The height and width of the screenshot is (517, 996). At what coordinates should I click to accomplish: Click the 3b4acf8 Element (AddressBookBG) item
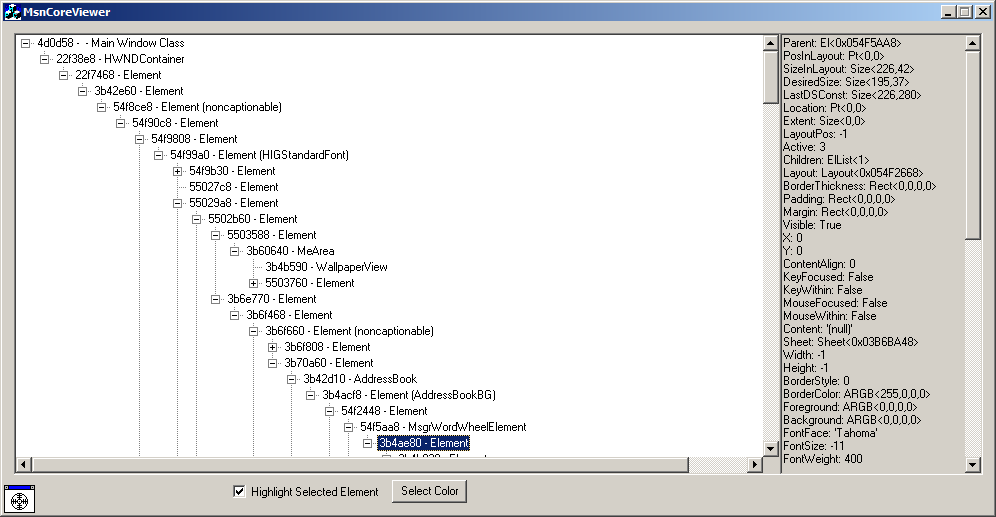pyautogui.click(x=409, y=395)
